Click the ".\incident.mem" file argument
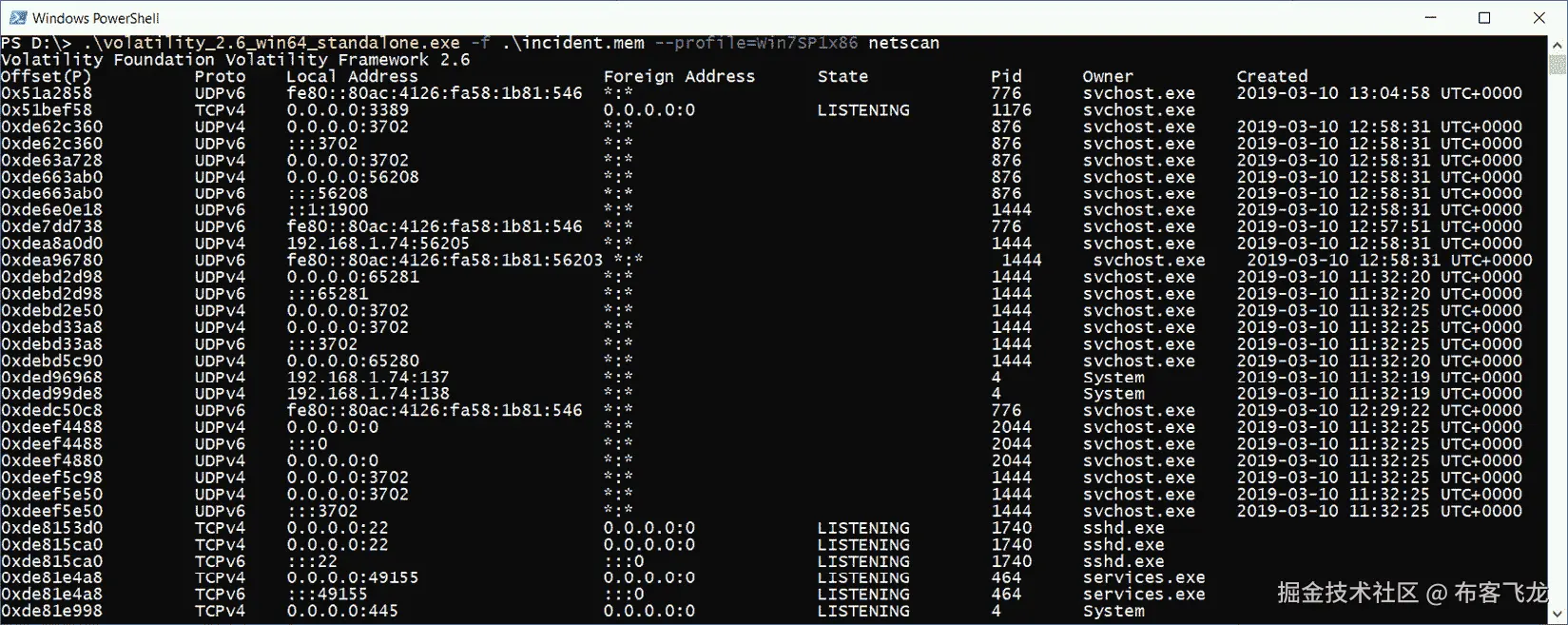Image resolution: width=1568 pixels, height=625 pixels. tap(572, 43)
